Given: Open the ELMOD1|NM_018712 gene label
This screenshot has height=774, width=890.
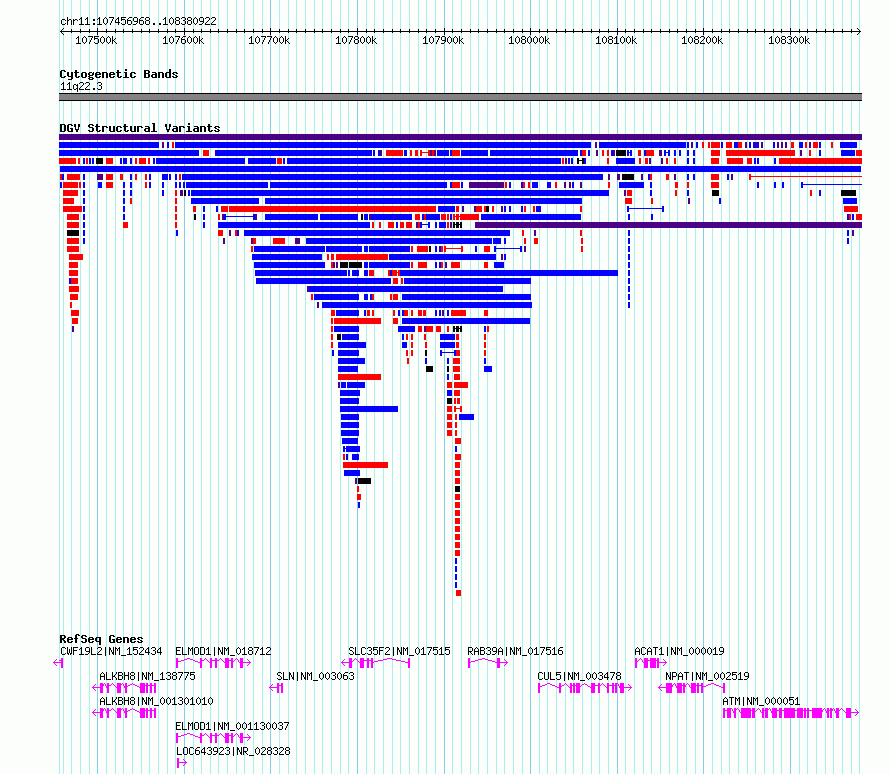Looking at the screenshot, I should [223, 651].
